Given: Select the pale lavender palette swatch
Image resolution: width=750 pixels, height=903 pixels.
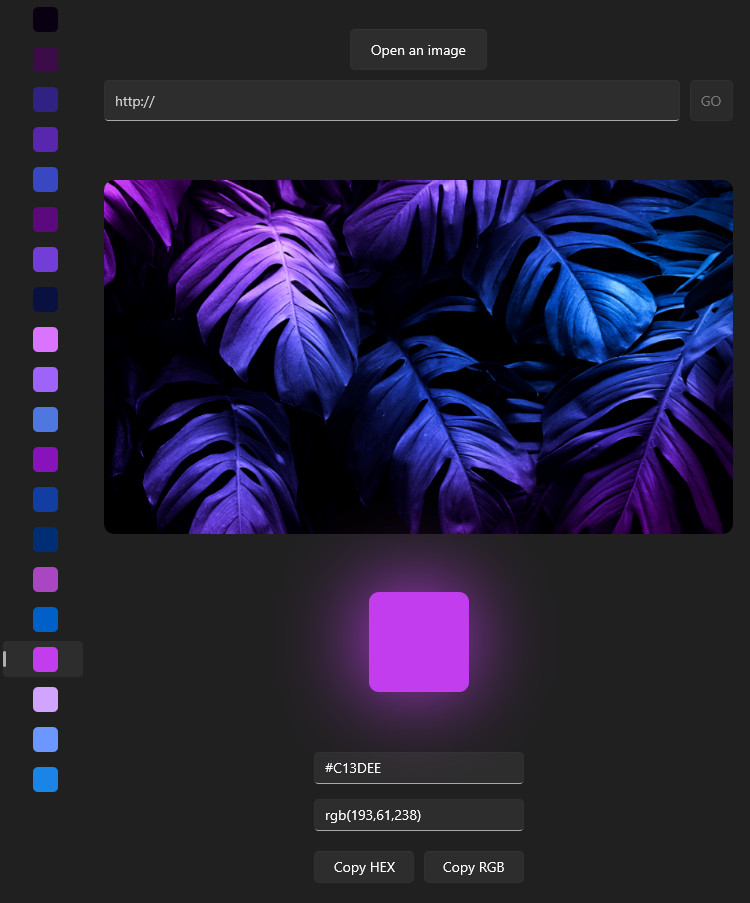Looking at the screenshot, I should [x=46, y=699].
